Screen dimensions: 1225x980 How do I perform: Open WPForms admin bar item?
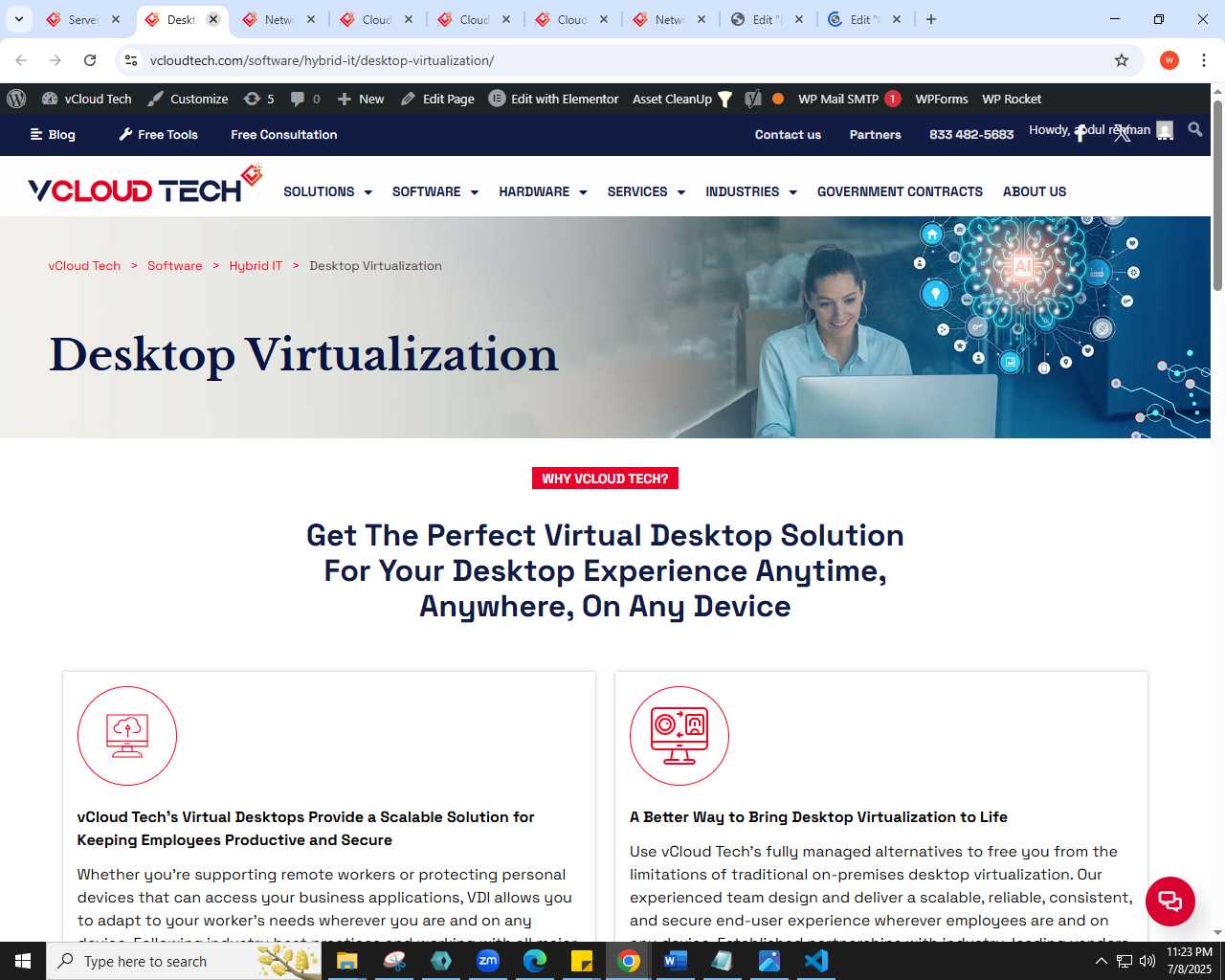tap(941, 99)
